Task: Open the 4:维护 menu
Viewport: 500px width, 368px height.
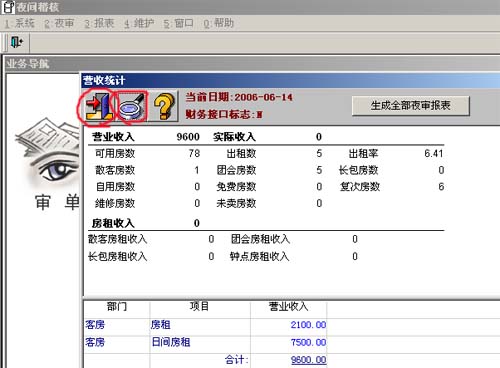Action: pos(139,23)
